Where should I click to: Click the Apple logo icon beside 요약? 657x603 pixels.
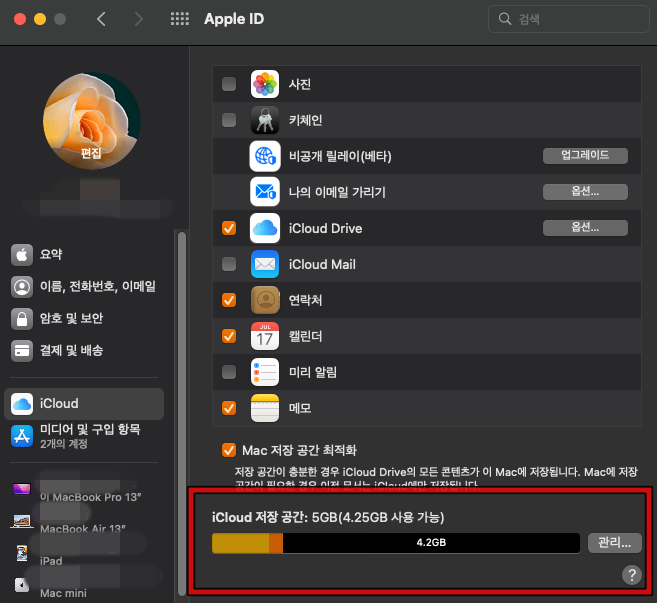click(x=22, y=254)
